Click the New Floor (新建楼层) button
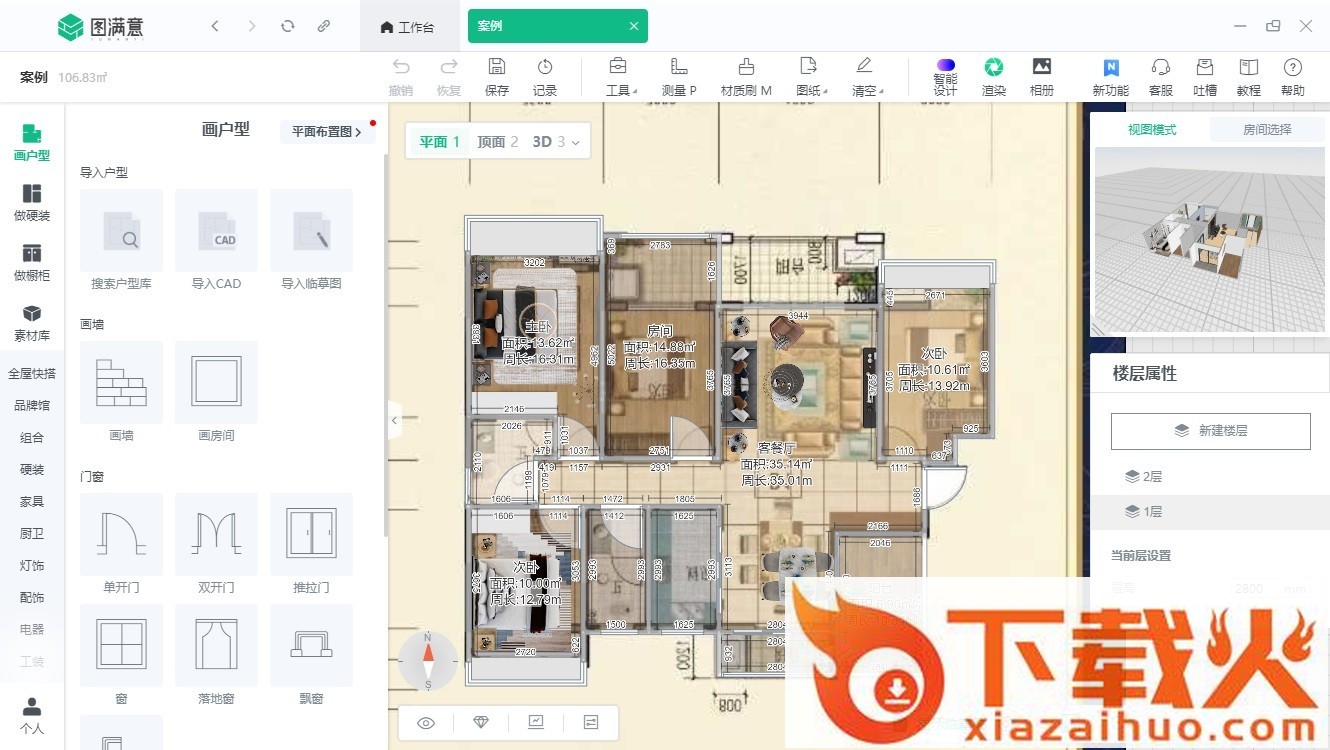Viewport: 1330px width, 750px height. click(x=1210, y=431)
